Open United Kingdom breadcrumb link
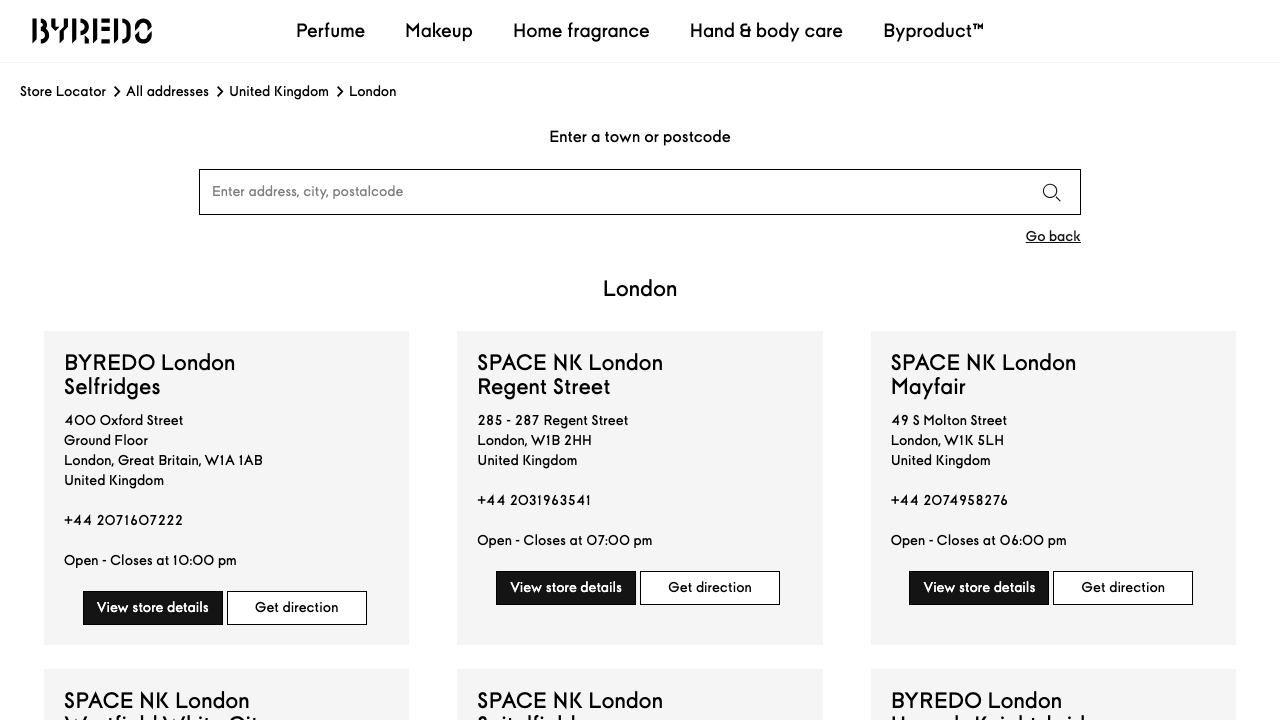 [x=279, y=91]
